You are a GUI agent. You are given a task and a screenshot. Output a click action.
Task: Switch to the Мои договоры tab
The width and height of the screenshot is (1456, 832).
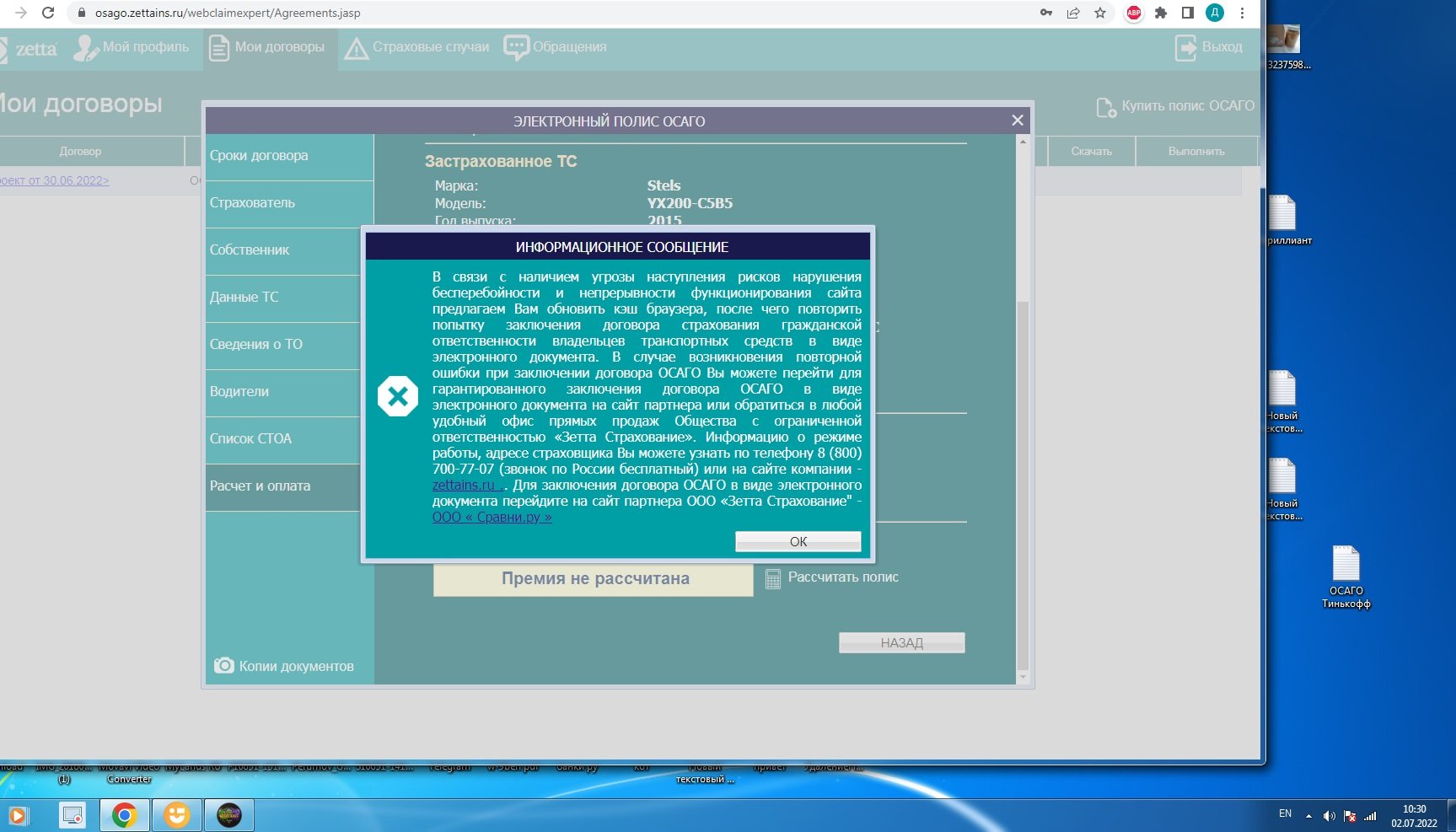(268, 47)
